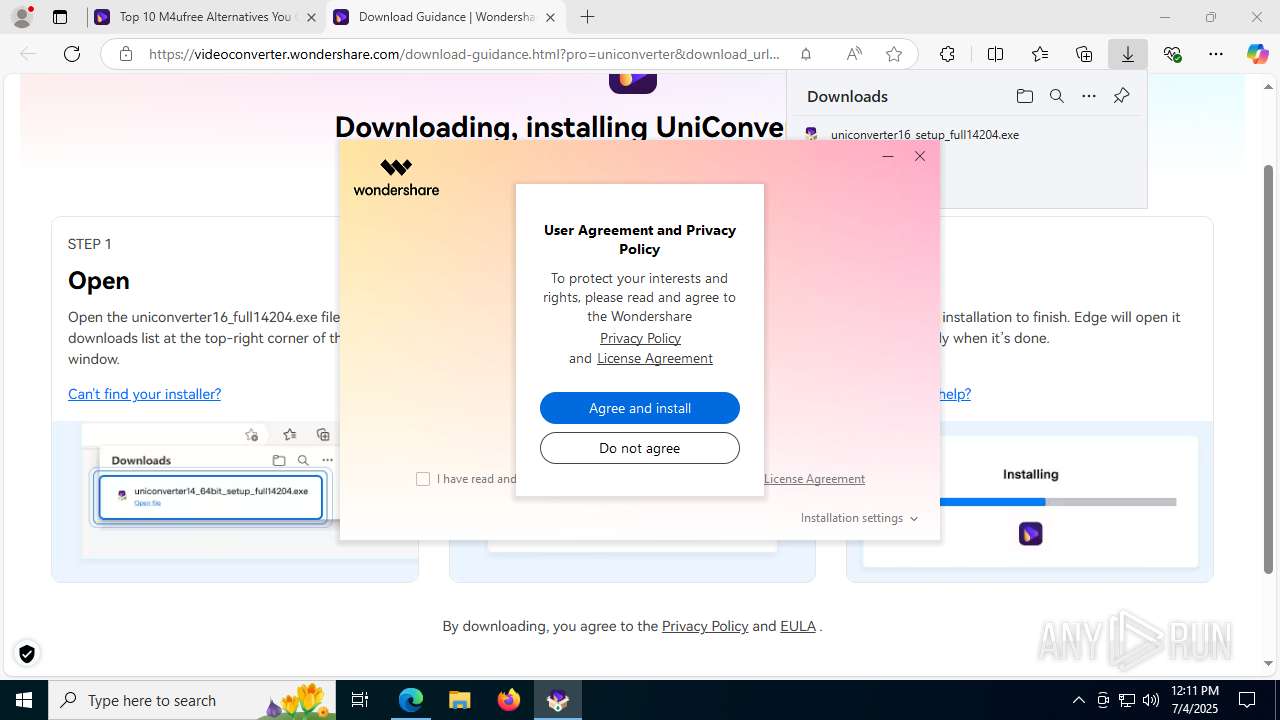
Task: Open File Explorer from taskbar
Action: click(x=459, y=700)
